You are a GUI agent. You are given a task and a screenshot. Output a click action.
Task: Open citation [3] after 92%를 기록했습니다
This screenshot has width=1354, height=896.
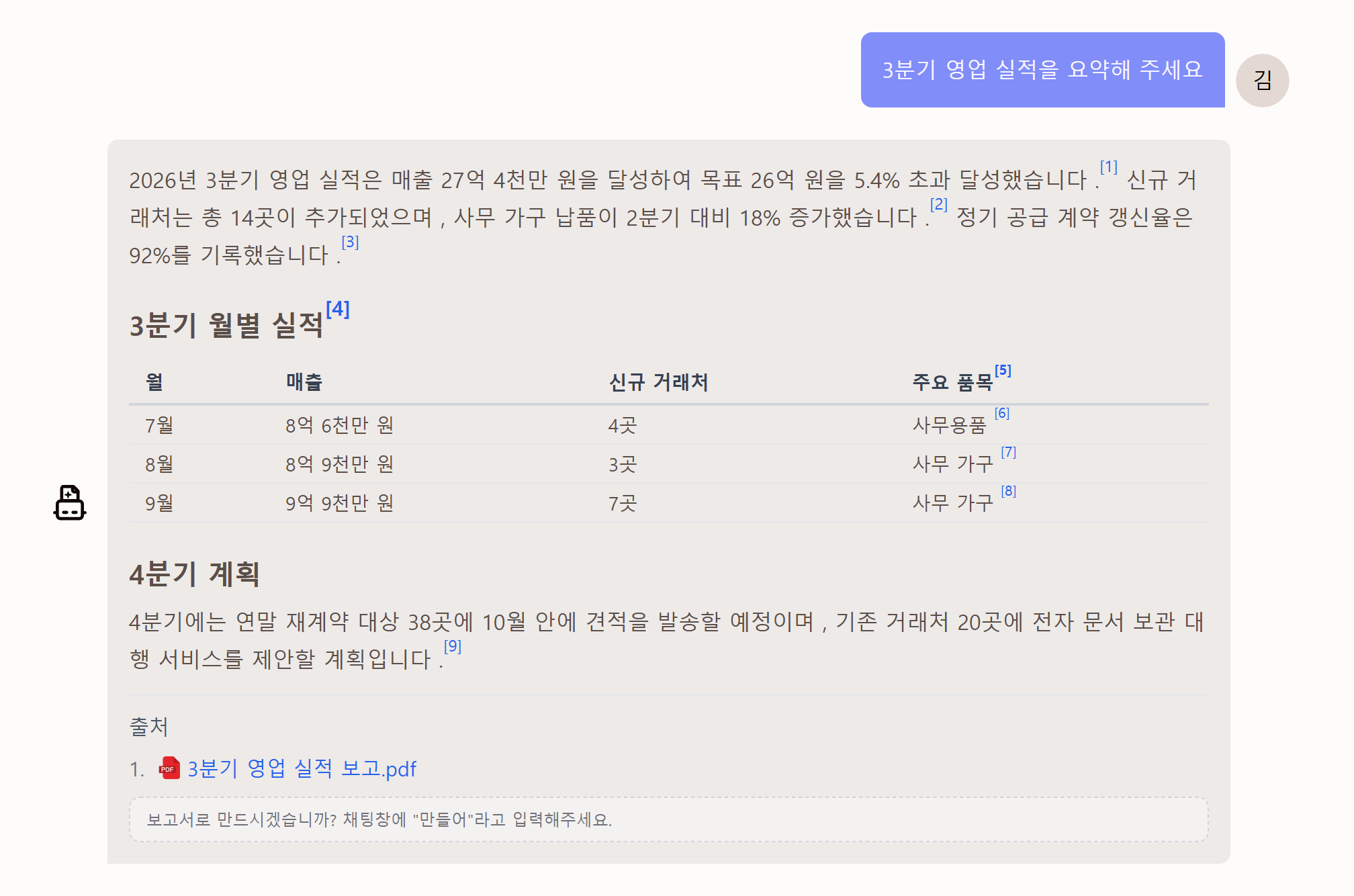350,242
